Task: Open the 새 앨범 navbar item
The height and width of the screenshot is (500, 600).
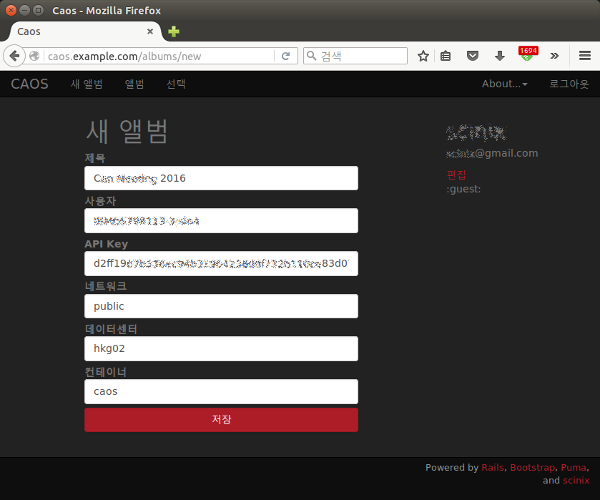Action: 87,84
